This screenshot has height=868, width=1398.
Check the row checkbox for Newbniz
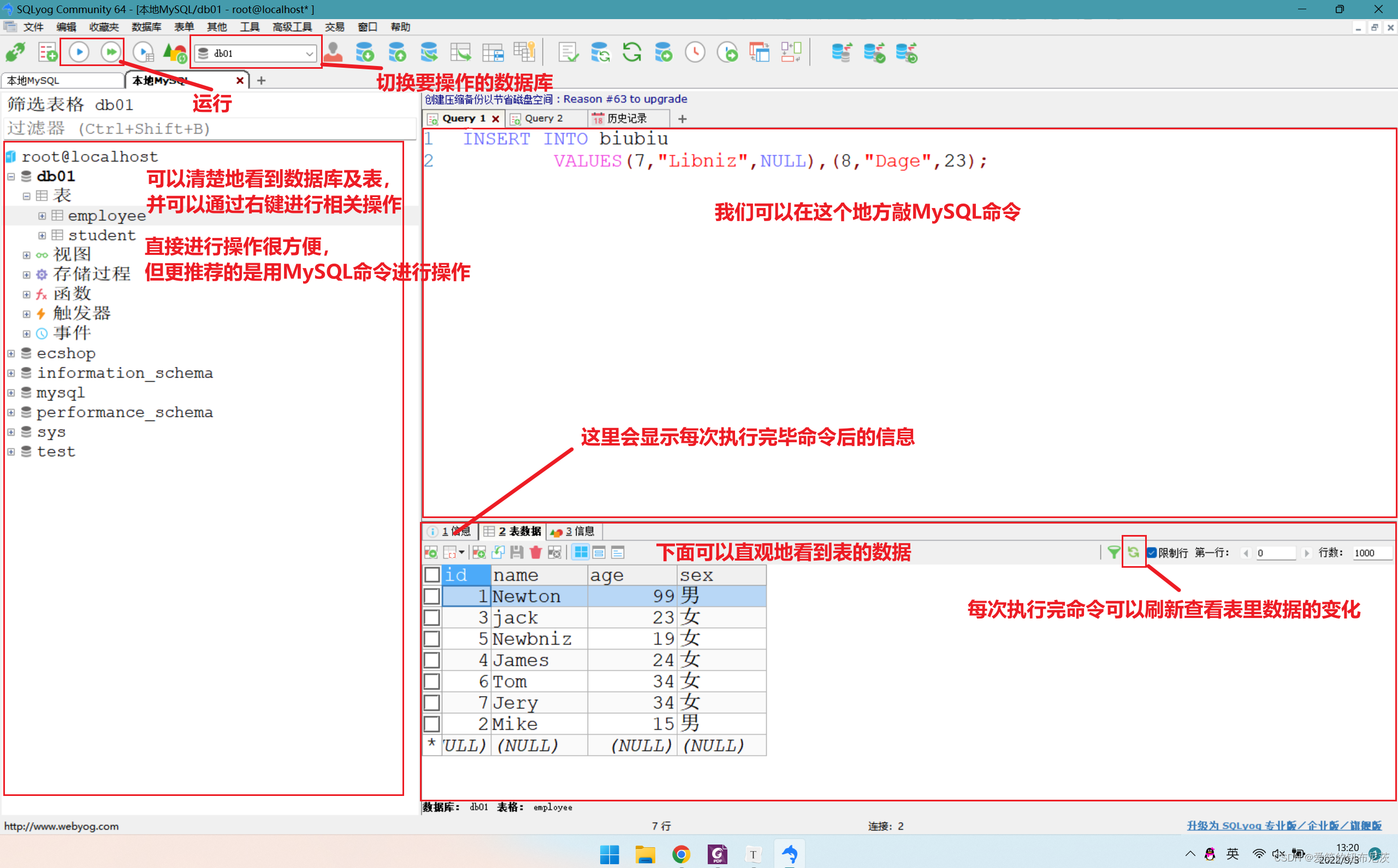coord(432,639)
